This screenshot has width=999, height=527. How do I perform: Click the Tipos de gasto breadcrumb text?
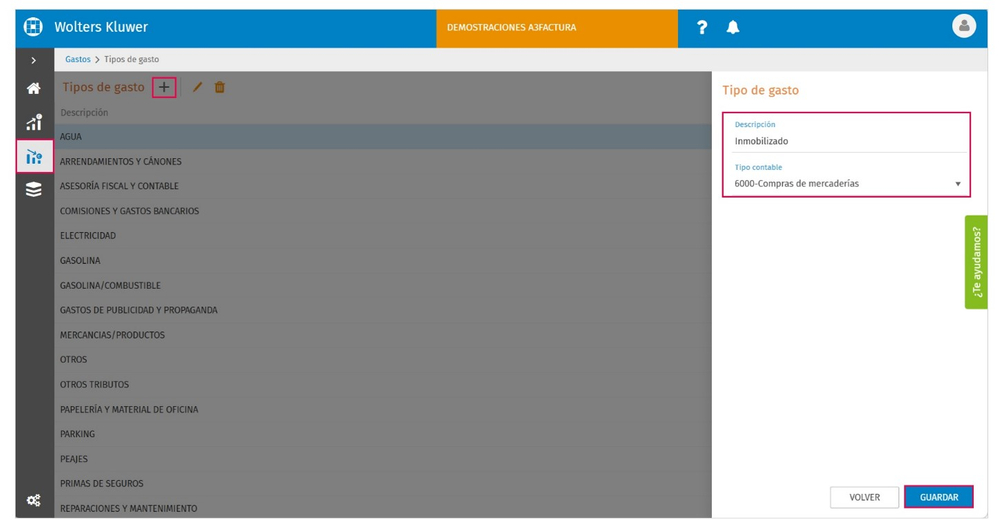(131, 59)
